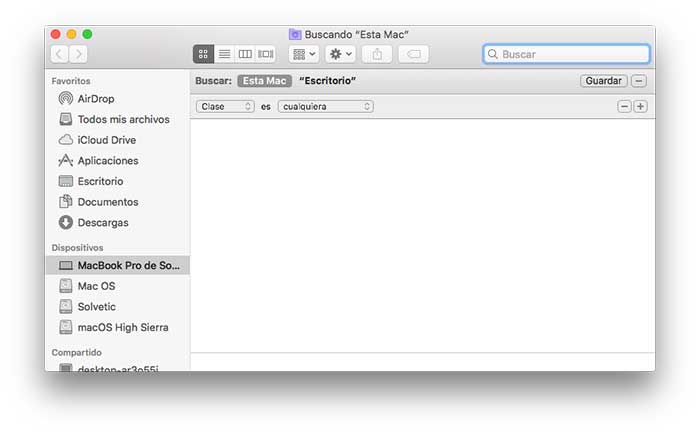Screen dimensions: 700x435
Task: Open the Clase criteria dropdown
Action: [x=225, y=106]
